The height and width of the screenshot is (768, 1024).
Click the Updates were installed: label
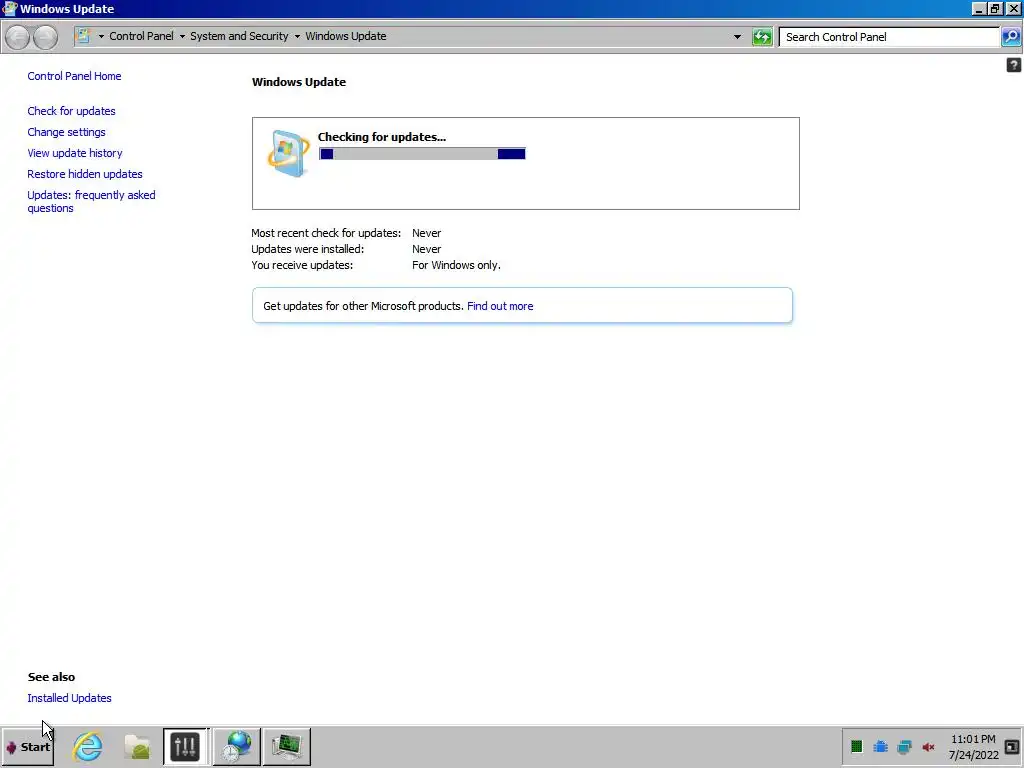point(308,249)
